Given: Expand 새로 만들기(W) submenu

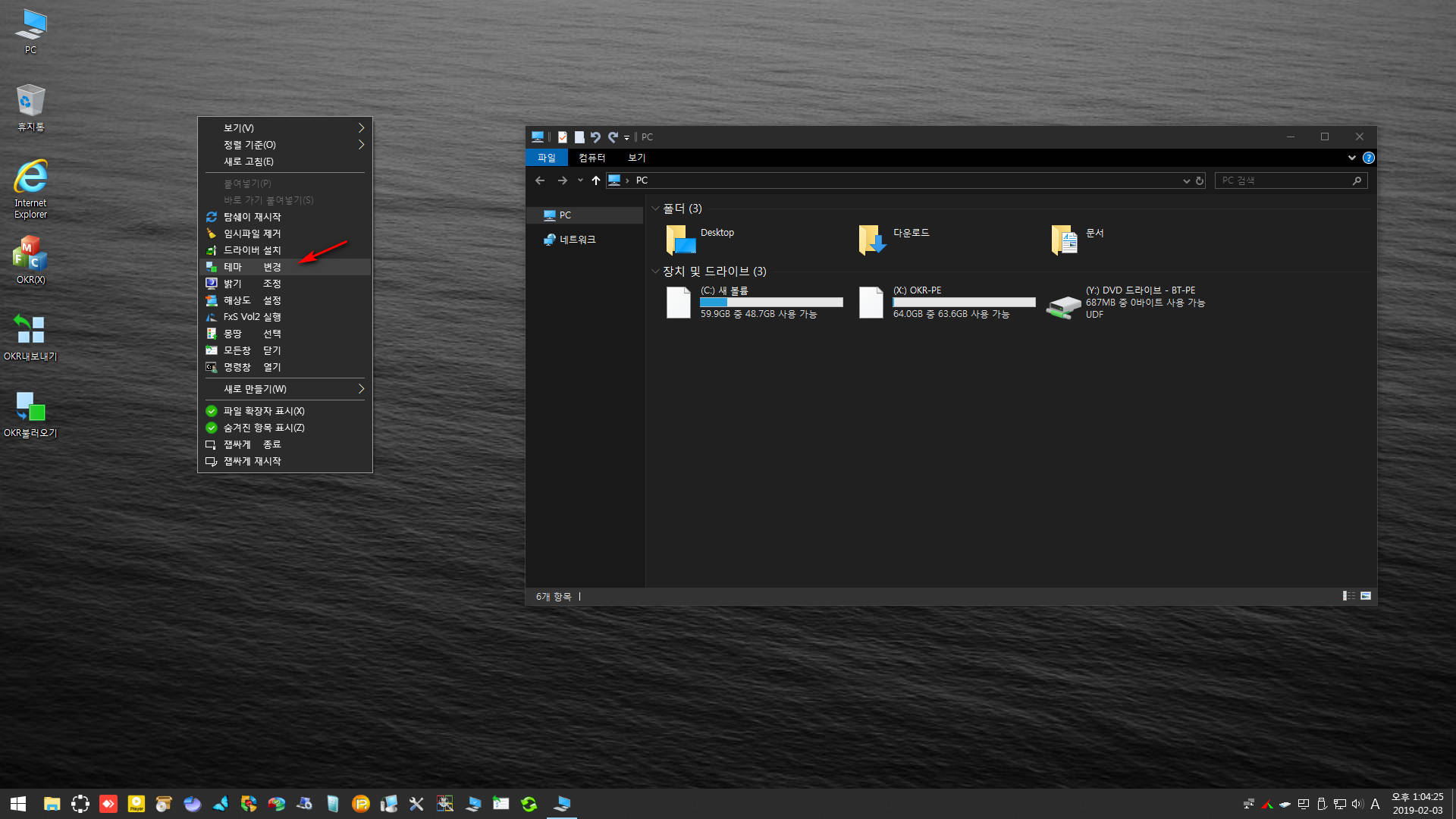Looking at the screenshot, I should click(x=285, y=389).
